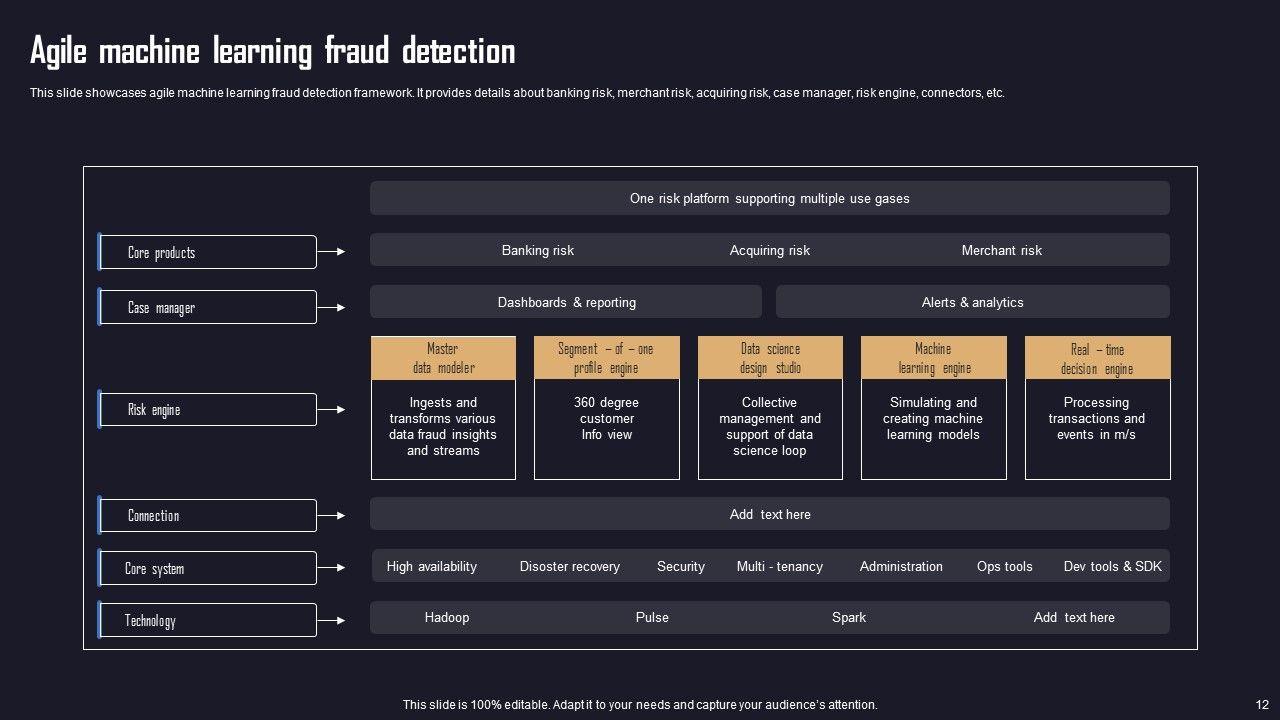Click the Real-time decision engine header
Image resolution: width=1280 pixels, height=720 pixels.
pos(1097,358)
